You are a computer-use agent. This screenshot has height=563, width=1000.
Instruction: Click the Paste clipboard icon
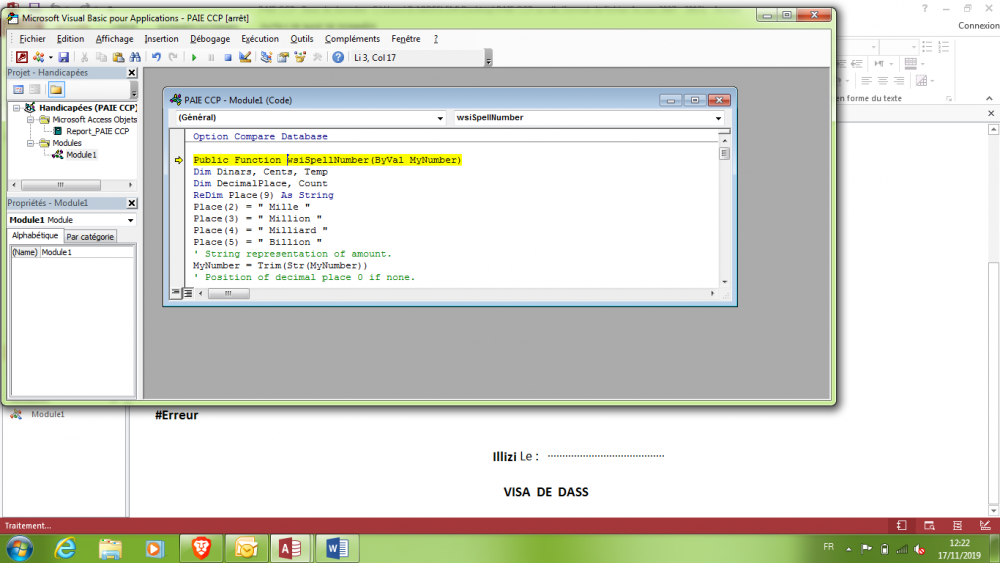tap(118, 57)
